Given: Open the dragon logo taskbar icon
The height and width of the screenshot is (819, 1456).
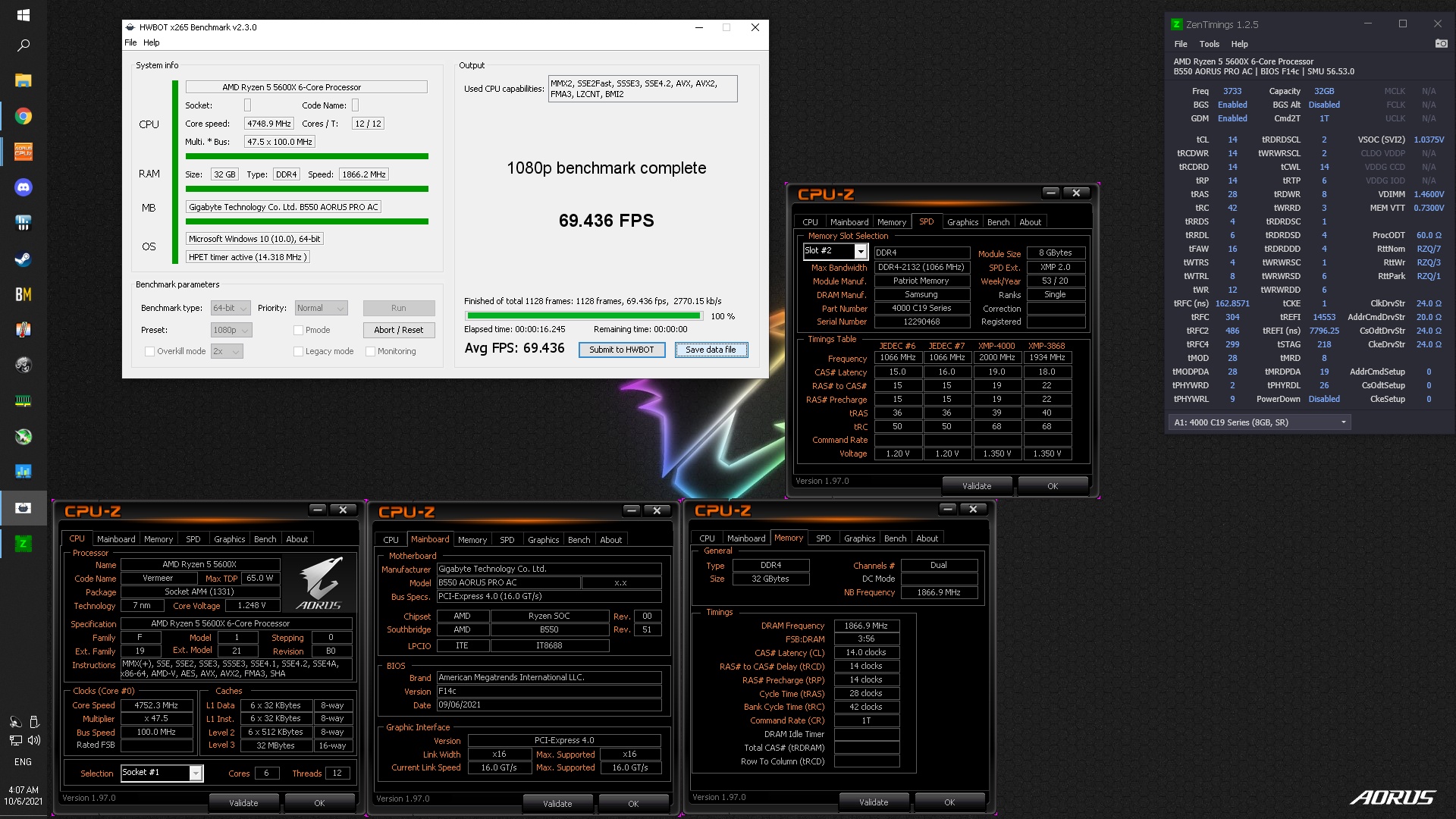Looking at the screenshot, I should (23, 366).
